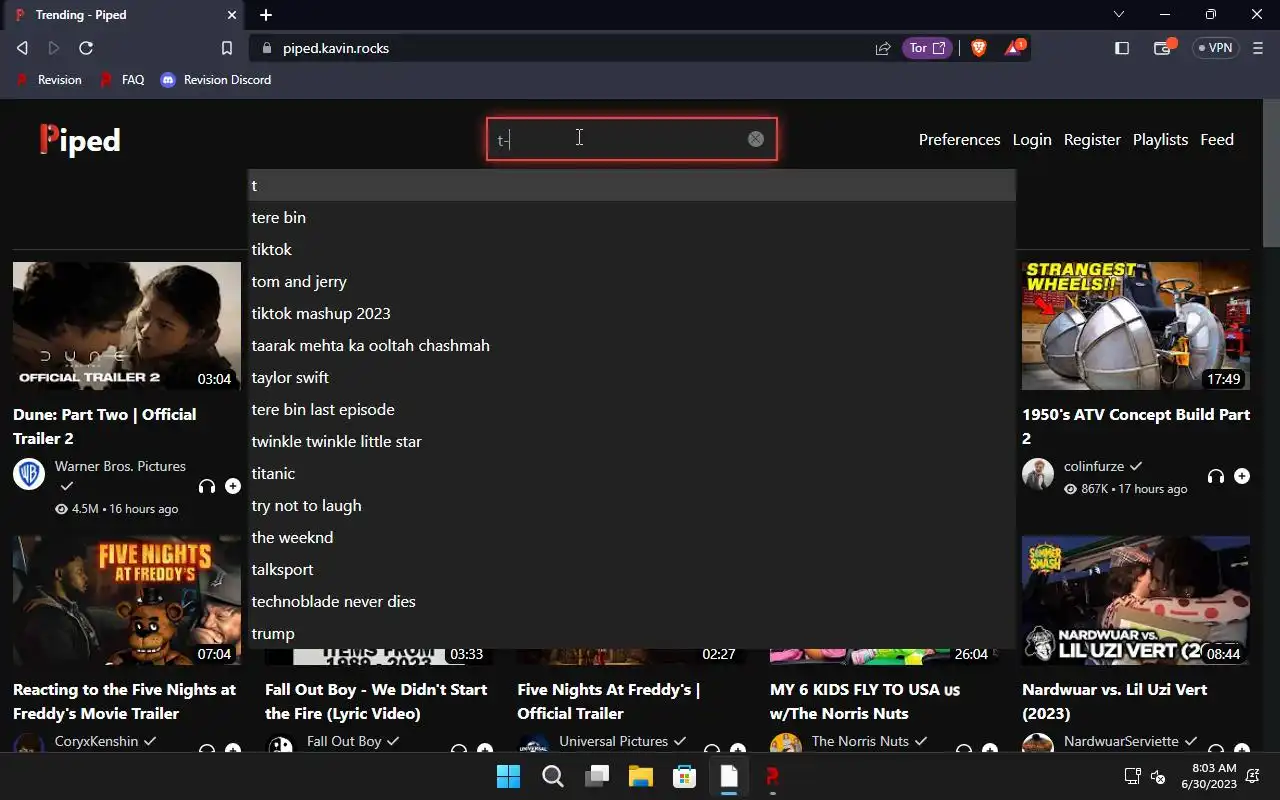Open Preferences page
Image resolution: width=1280 pixels, height=800 pixels.
click(959, 140)
